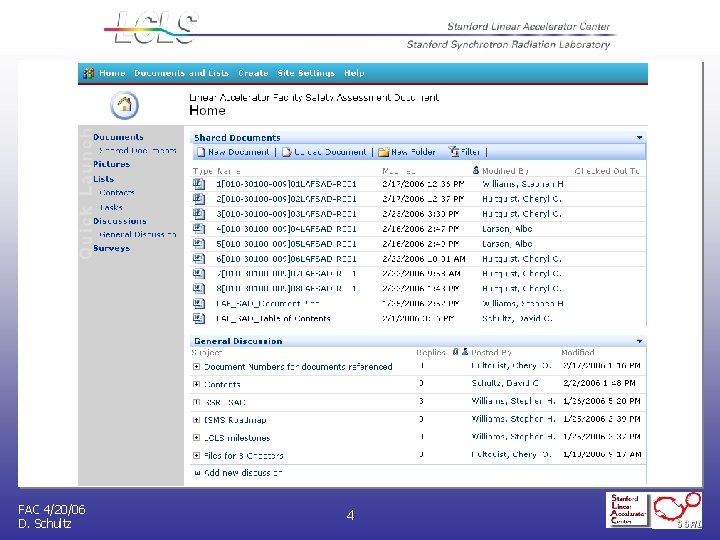Open 'Document Numbers for documents referenced' subject
The height and width of the screenshot is (540, 720).
coord(298,366)
